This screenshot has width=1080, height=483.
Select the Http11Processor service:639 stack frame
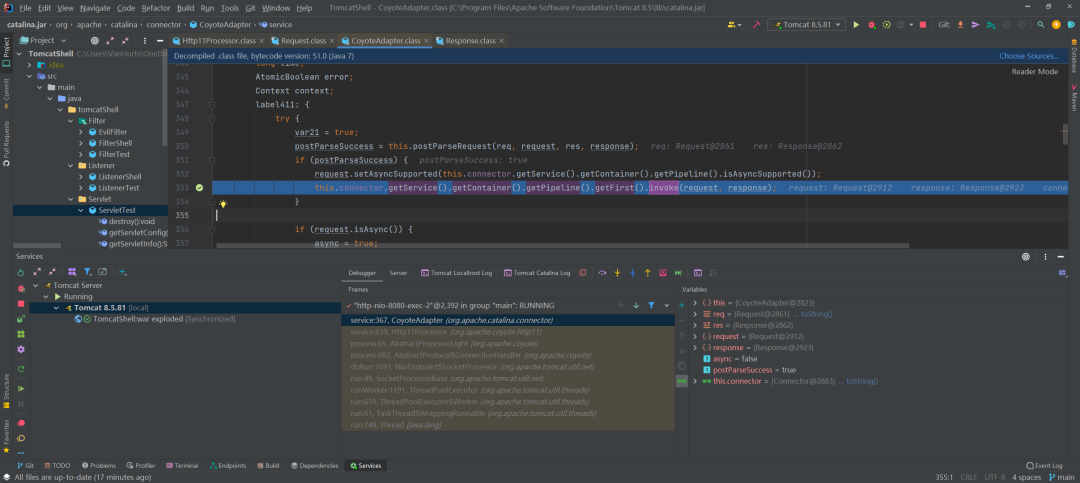click(x=508, y=331)
